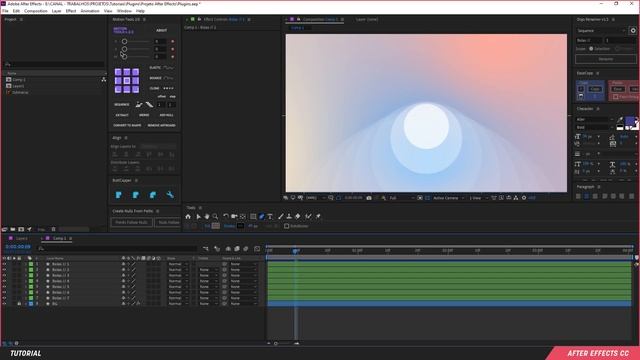Select the Rotation tool
640x360 pixels.
point(226,216)
